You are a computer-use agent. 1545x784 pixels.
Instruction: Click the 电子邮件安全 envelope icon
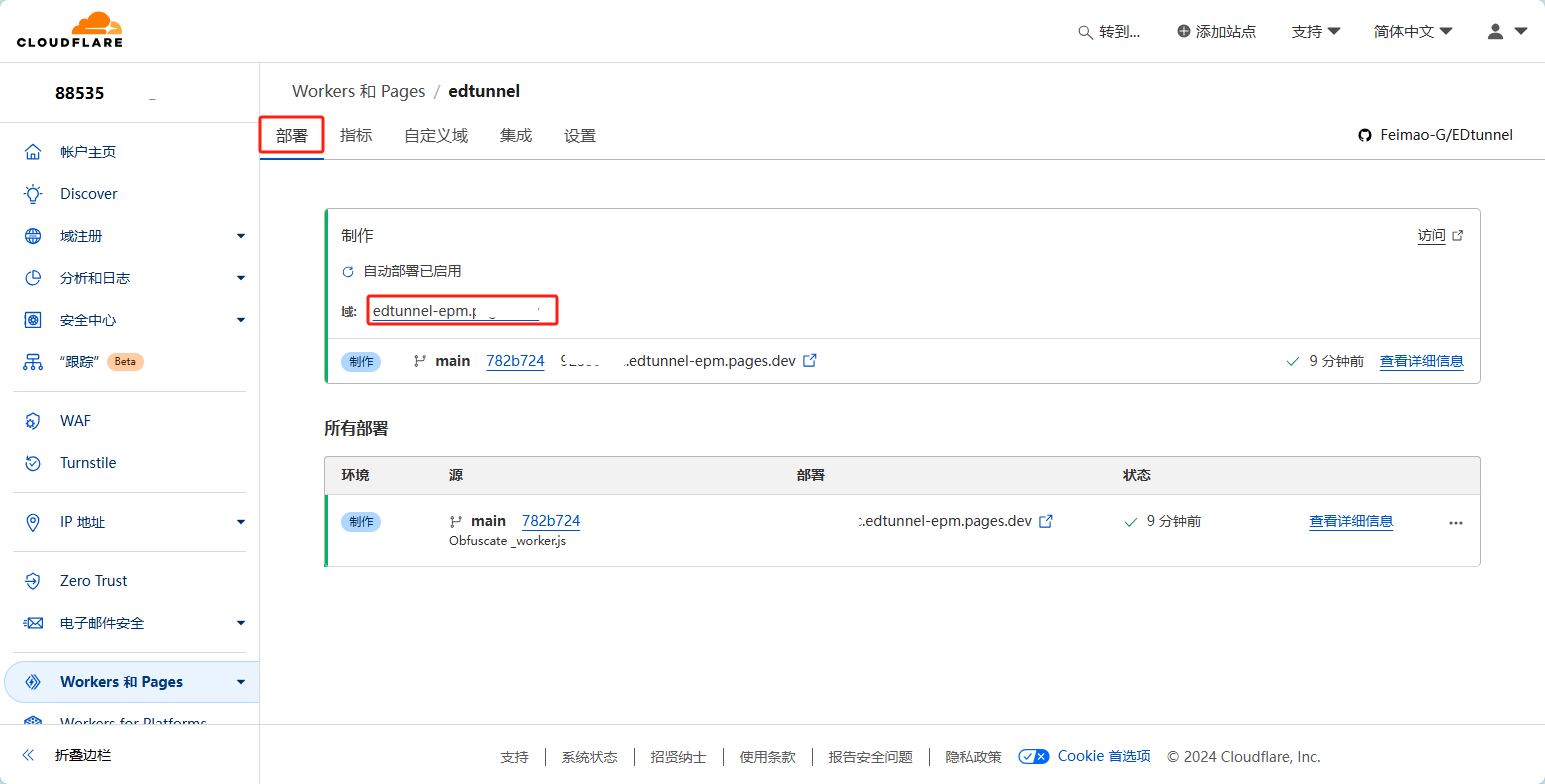coord(33,623)
